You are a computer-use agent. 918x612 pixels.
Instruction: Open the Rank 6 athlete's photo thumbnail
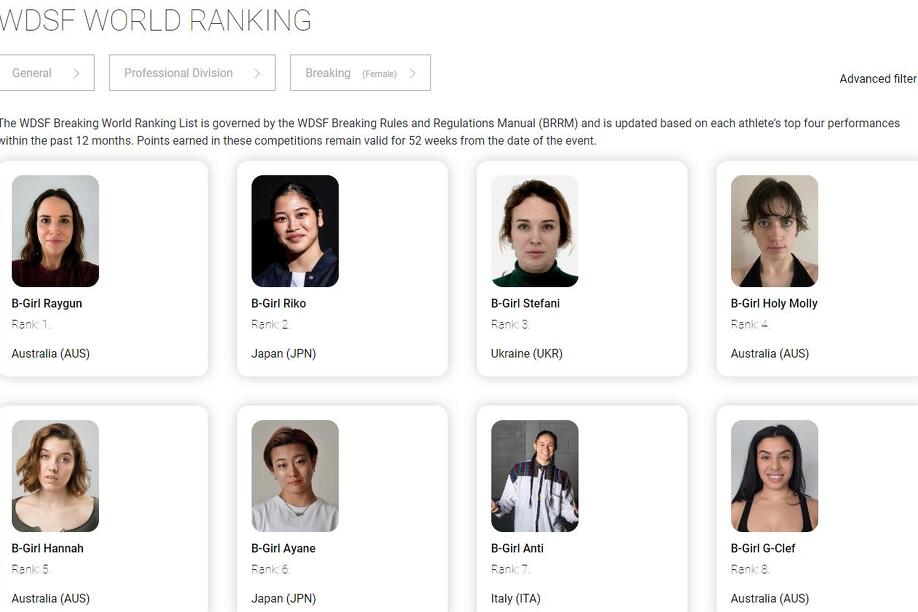[295, 476]
